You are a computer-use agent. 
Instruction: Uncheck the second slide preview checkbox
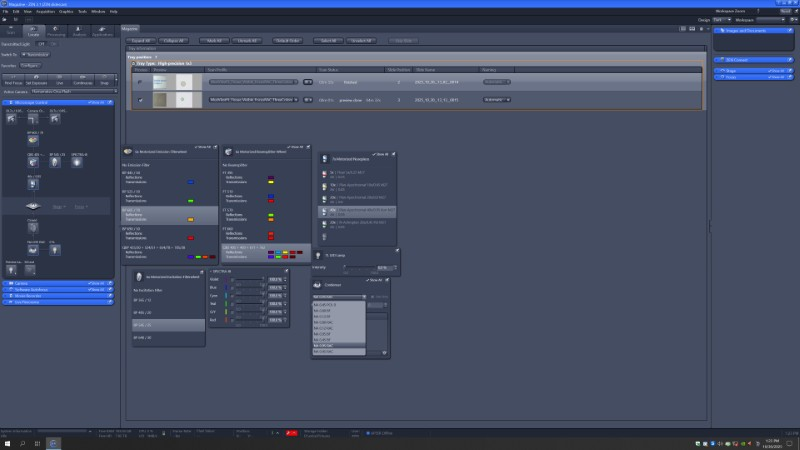click(140, 100)
